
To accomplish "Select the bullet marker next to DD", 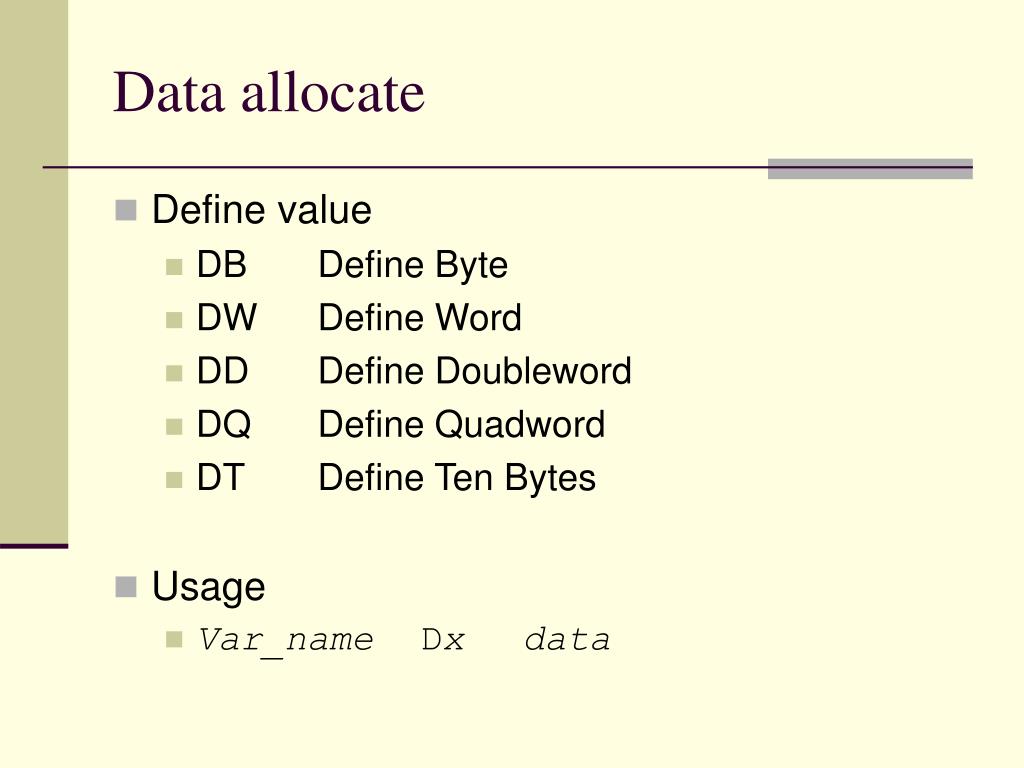I will click(x=174, y=373).
